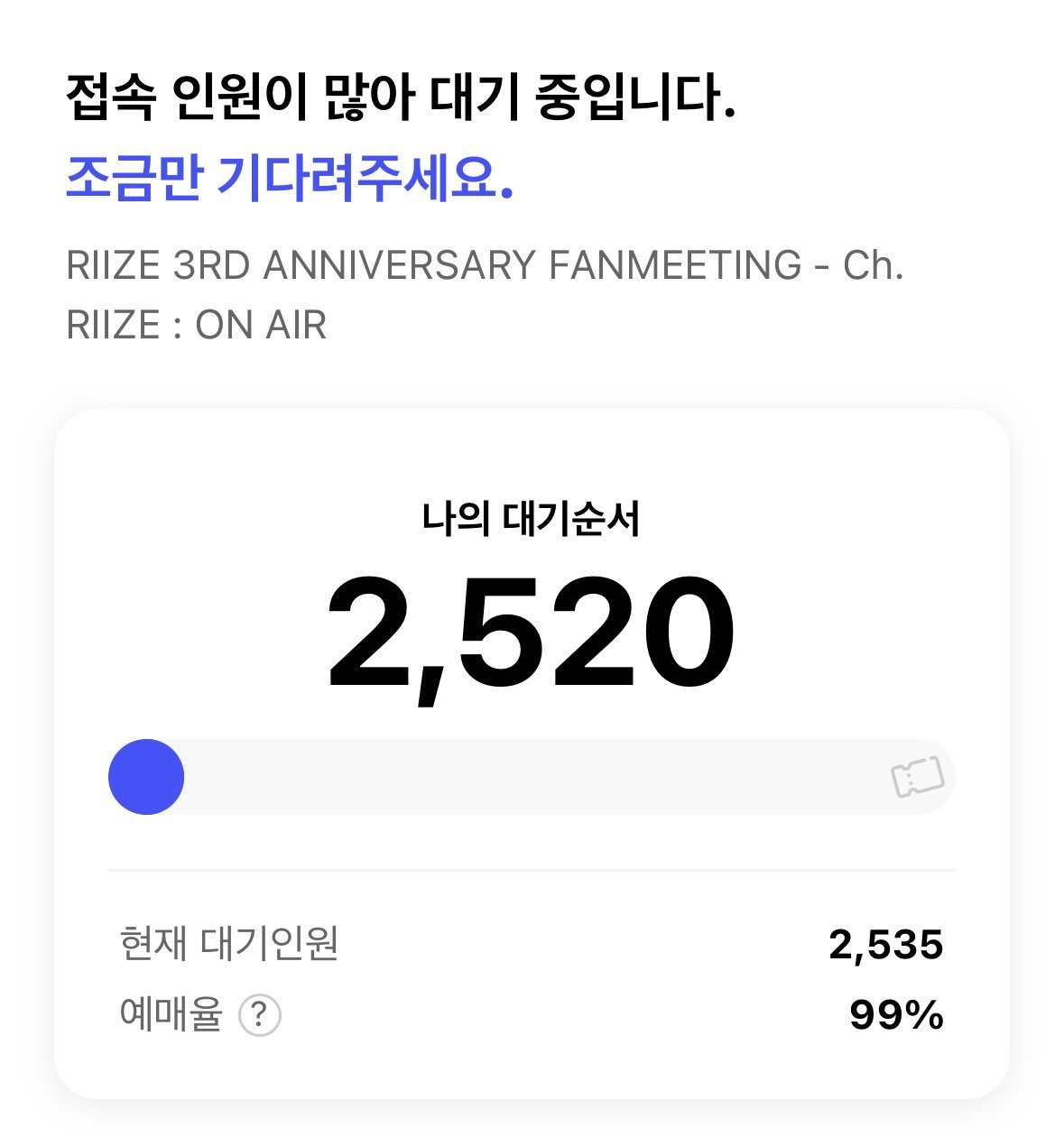The width and height of the screenshot is (1064, 1137).
Task: Click the gray queue progress bar track
Action: coord(532,777)
